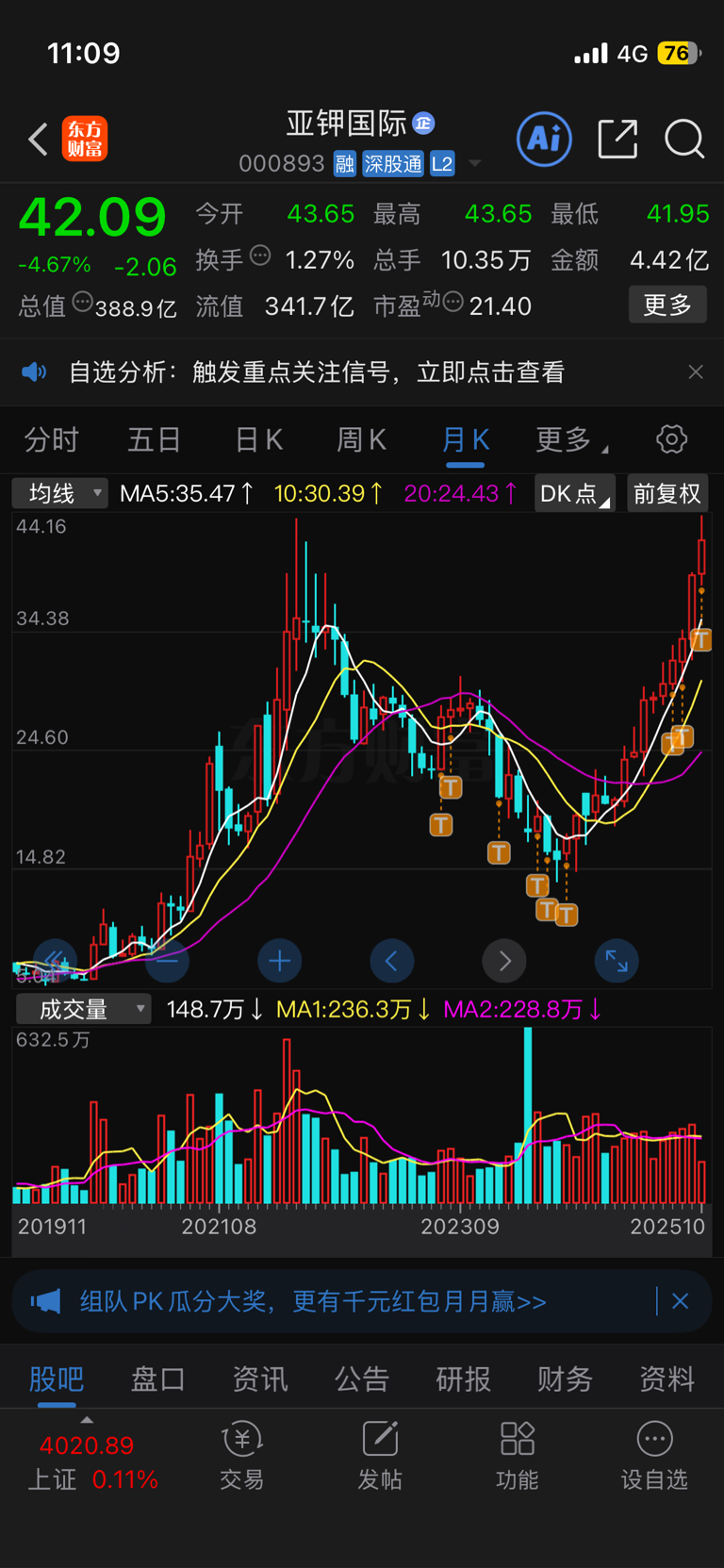724x1568 pixels.
Task: Tap the share/export icon
Action: pyautogui.click(x=618, y=140)
